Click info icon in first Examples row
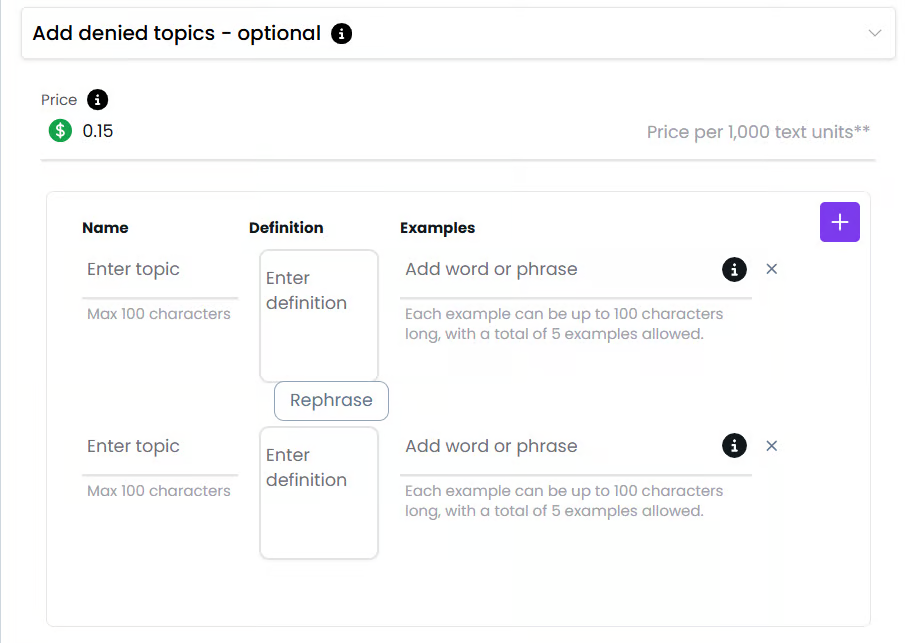The height and width of the screenshot is (643, 905). pos(734,269)
